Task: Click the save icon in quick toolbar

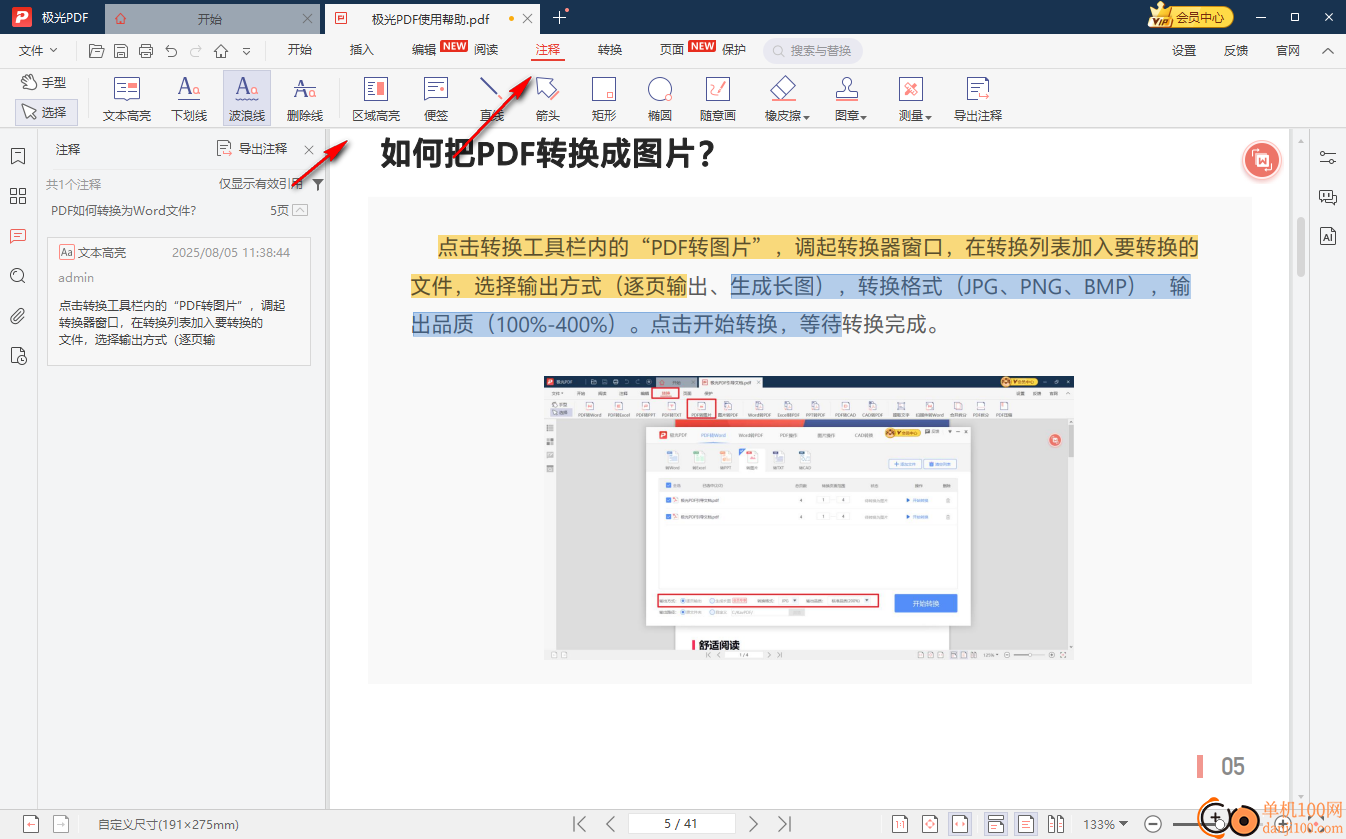Action: point(121,50)
